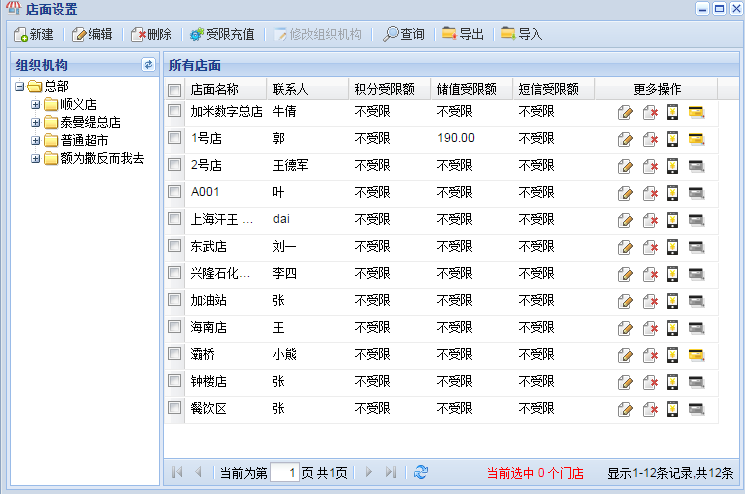
Task: Click the 导入 import button
Action: 522,34
